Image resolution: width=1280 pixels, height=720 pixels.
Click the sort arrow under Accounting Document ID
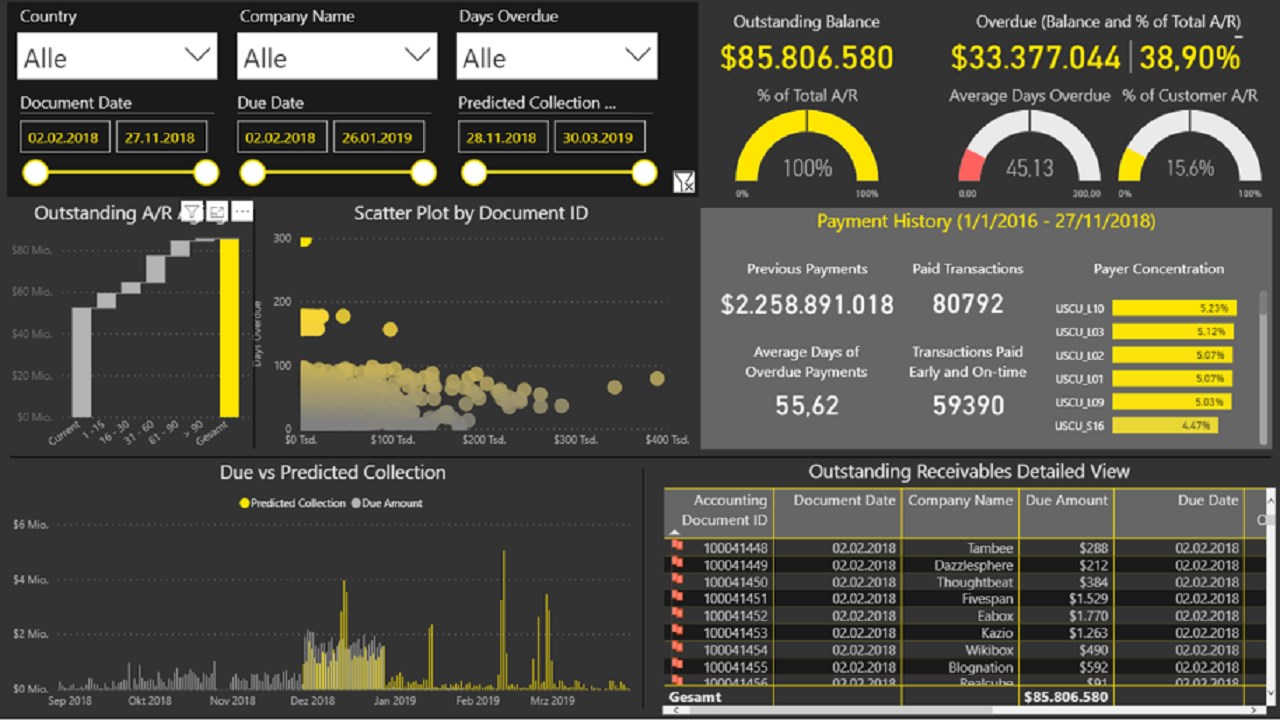pyautogui.click(x=674, y=533)
